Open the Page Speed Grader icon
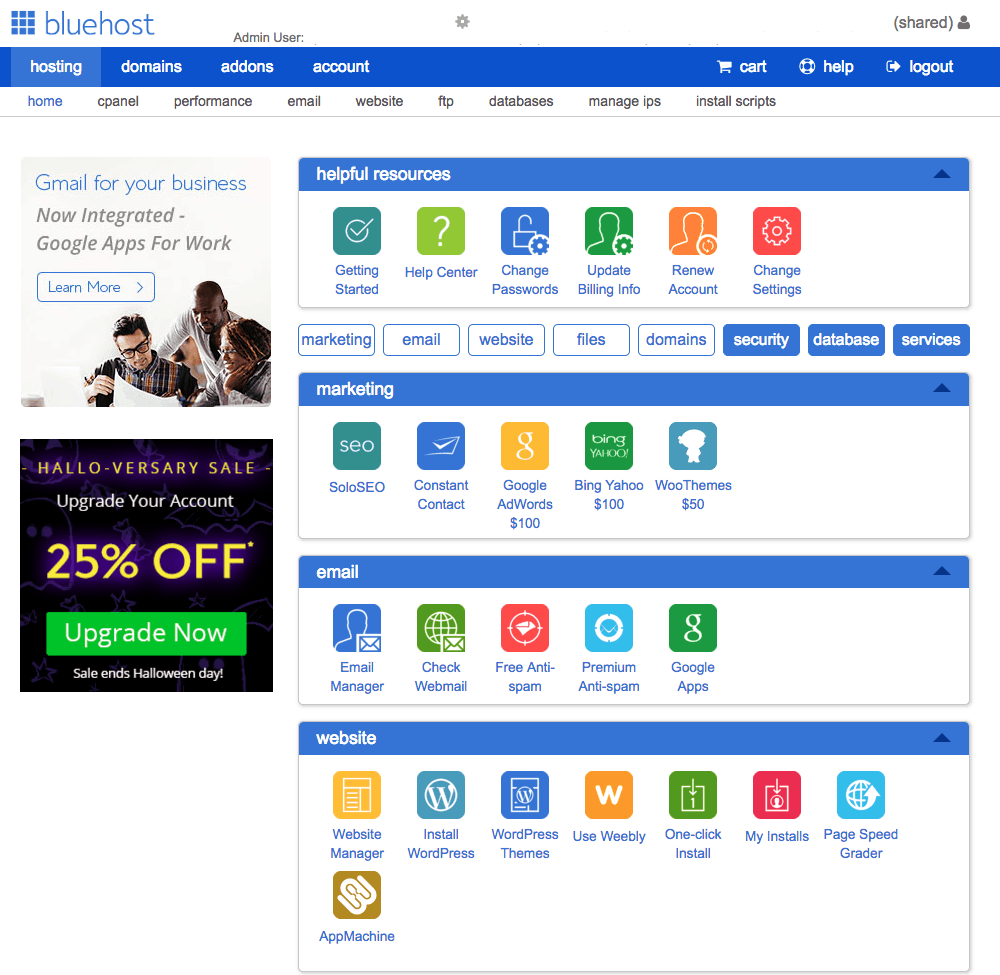This screenshot has width=1000, height=975. click(861, 795)
